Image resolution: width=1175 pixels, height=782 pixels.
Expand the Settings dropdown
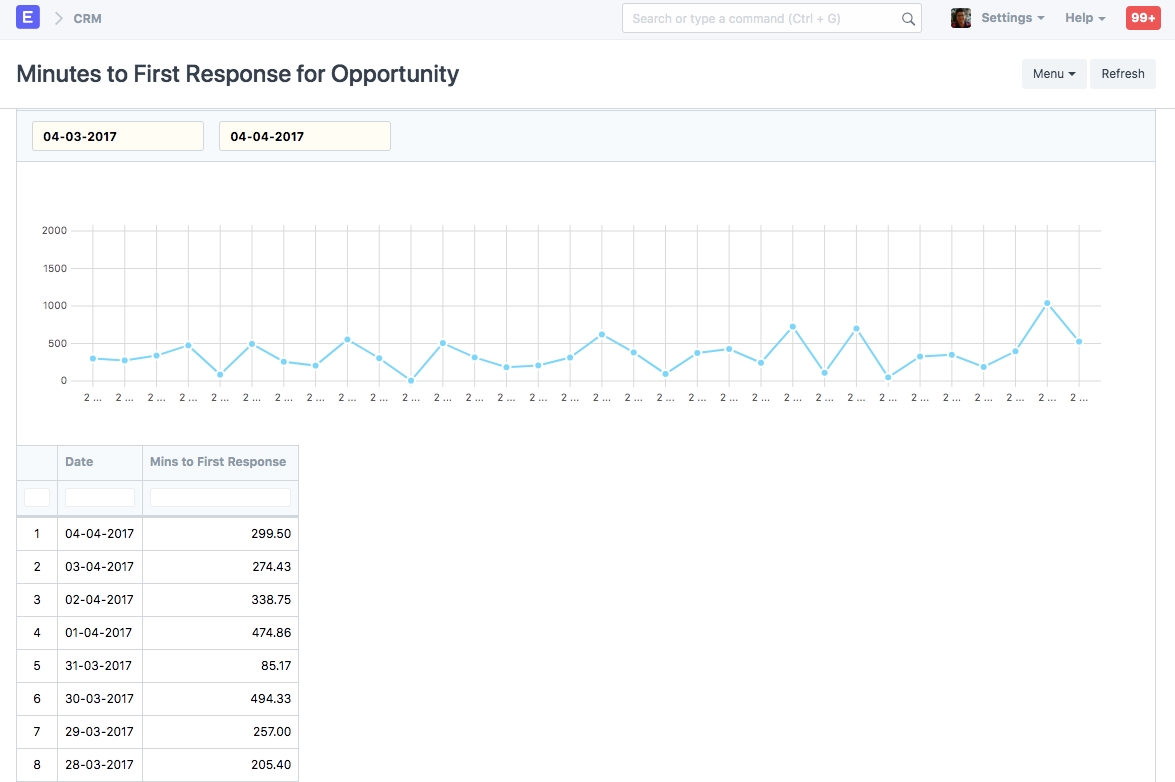click(x=1012, y=18)
